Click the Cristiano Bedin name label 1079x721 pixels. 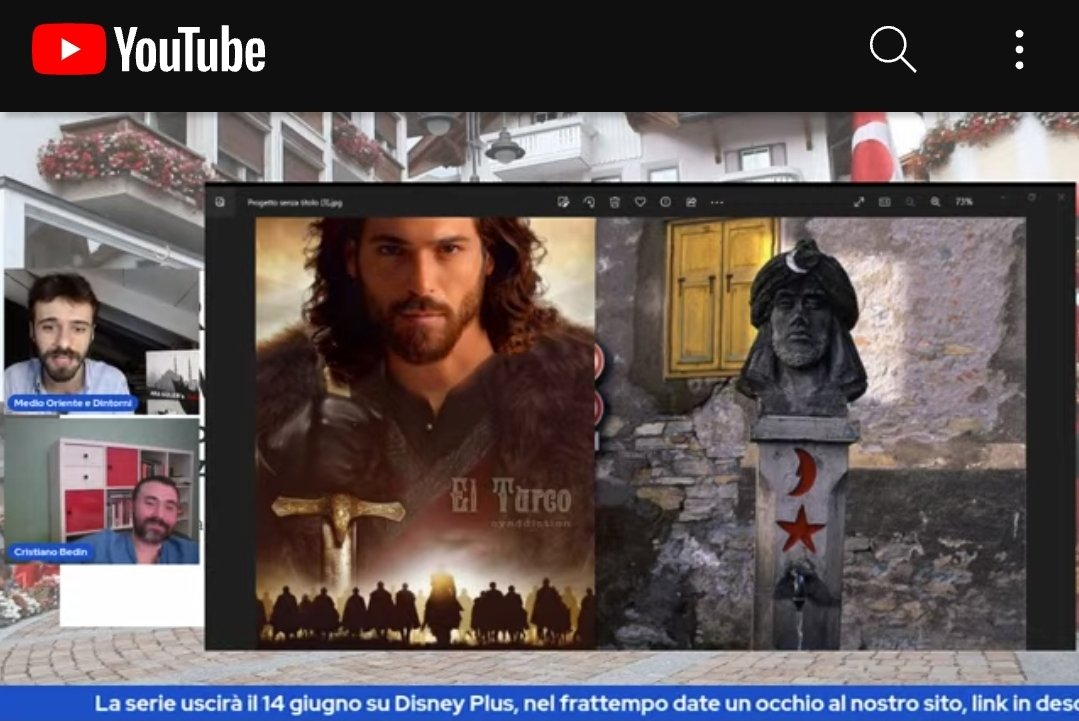(x=50, y=552)
